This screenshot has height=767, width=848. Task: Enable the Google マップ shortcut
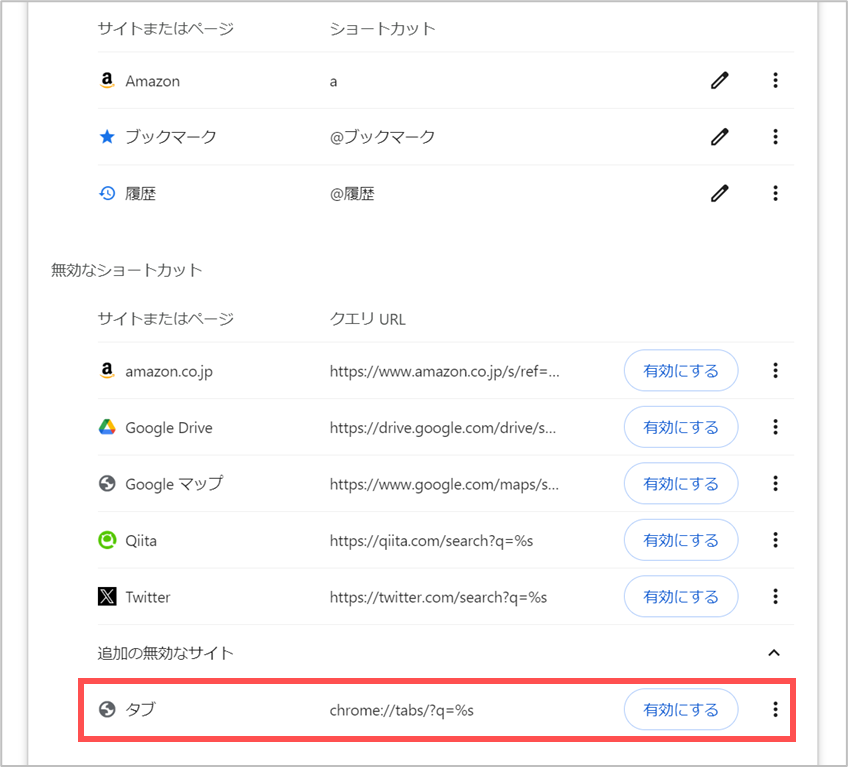pos(681,484)
